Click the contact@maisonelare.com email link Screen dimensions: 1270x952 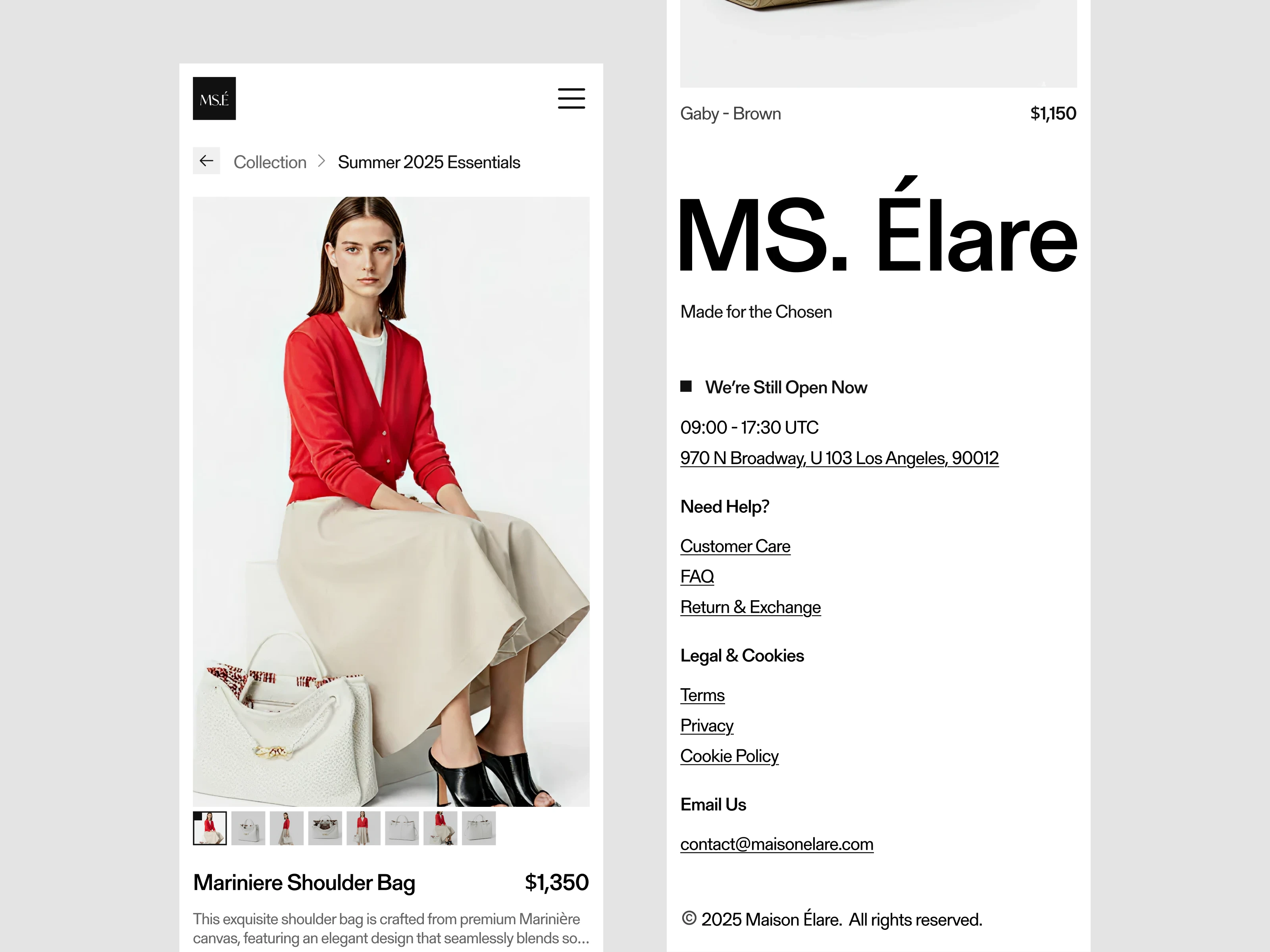click(777, 844)
